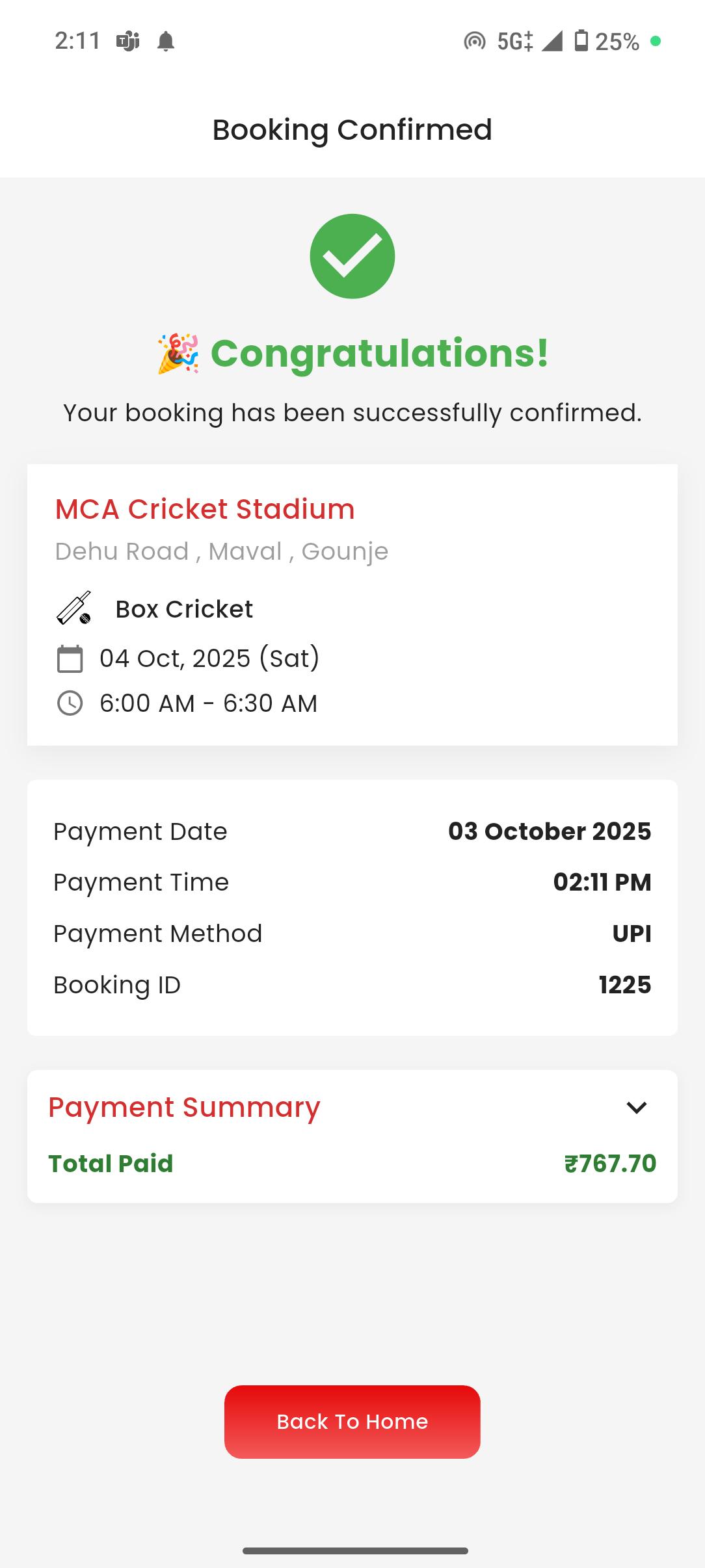705x1568 pixels.
Task: Tap the cricket bat and ball icon
Action: click(x=73, y=608)
